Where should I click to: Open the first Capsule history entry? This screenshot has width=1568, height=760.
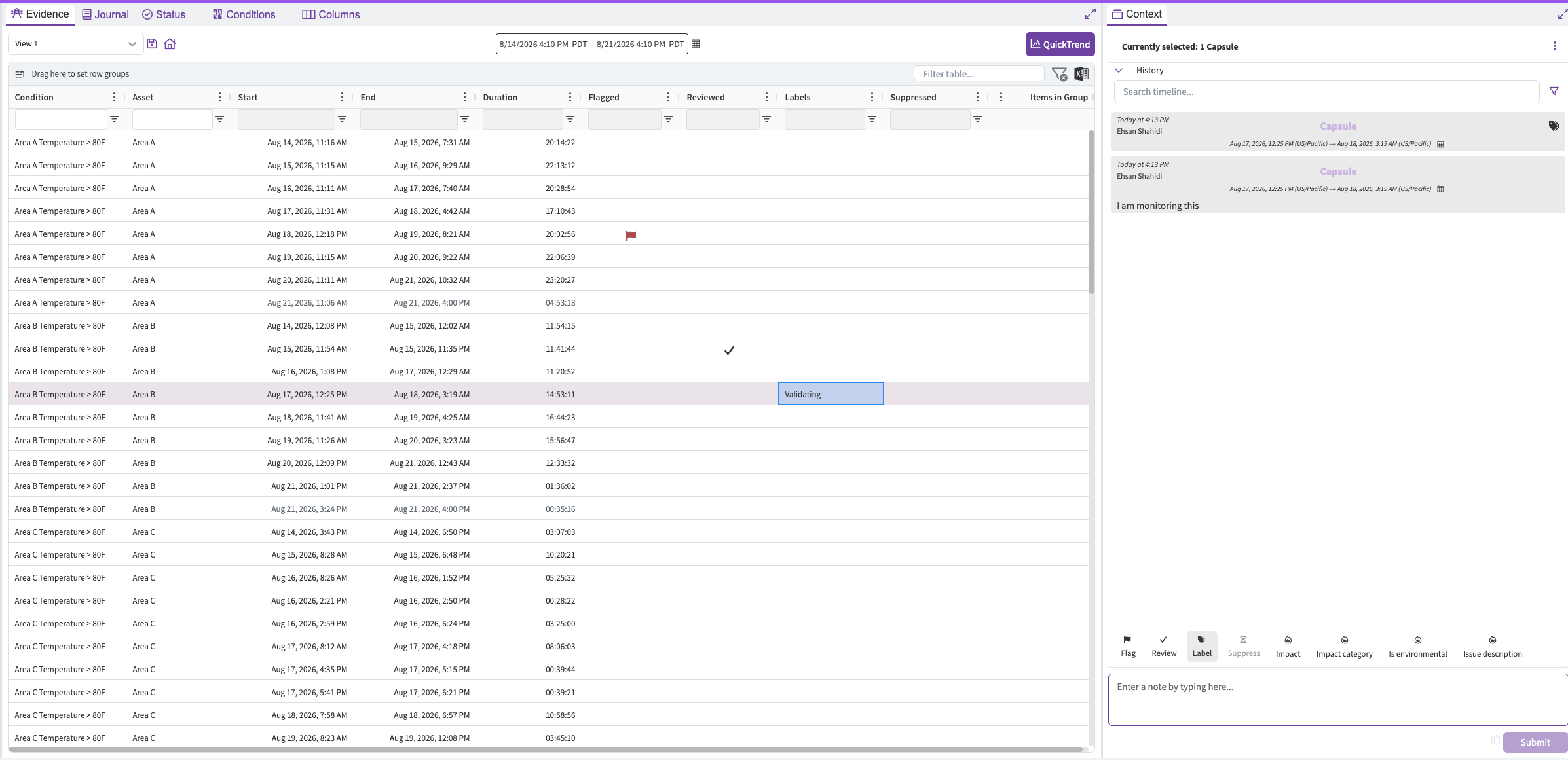click(1337, 132)
